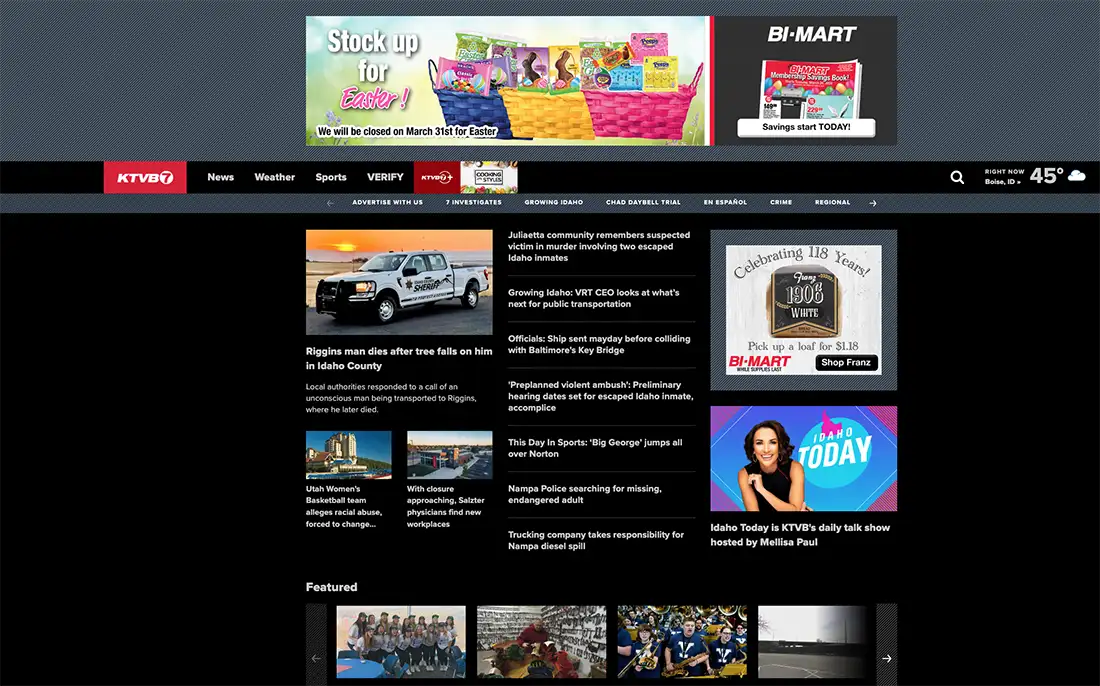Image resolution: width=1100 pixels, height=686 pixels.
Task: Open Featured shop interior thumbnail
Action: [542, 642]
